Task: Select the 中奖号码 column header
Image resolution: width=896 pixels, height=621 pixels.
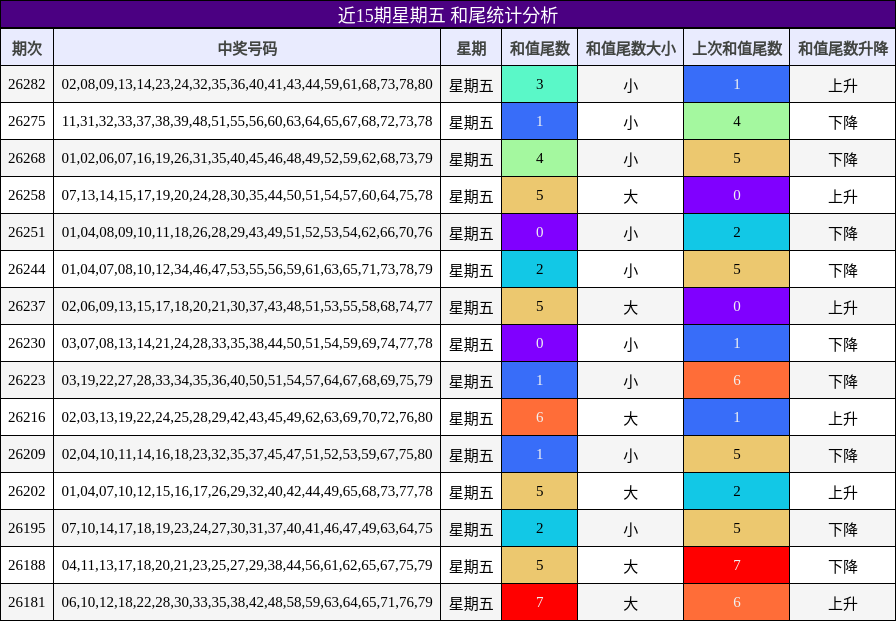Action: 247,48
